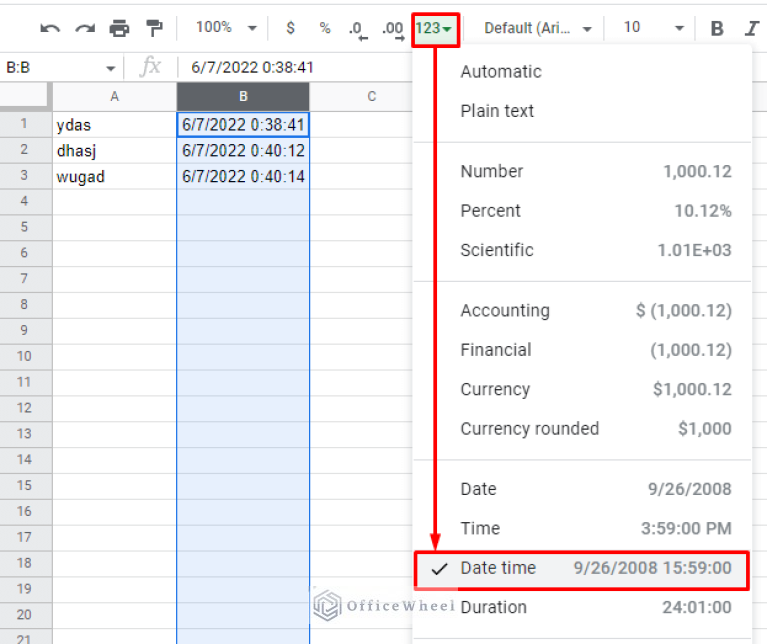Select column B header
This screenshot has width=767, height=644.
(243, 97)
